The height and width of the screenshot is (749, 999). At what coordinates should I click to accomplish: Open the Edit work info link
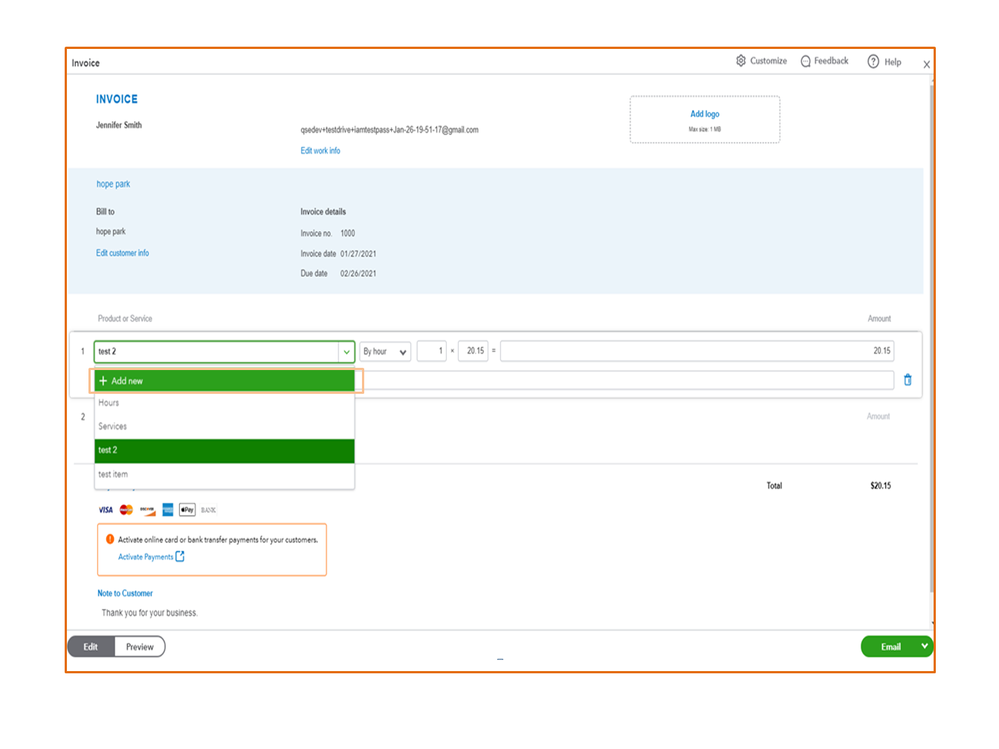coord(320,151)
